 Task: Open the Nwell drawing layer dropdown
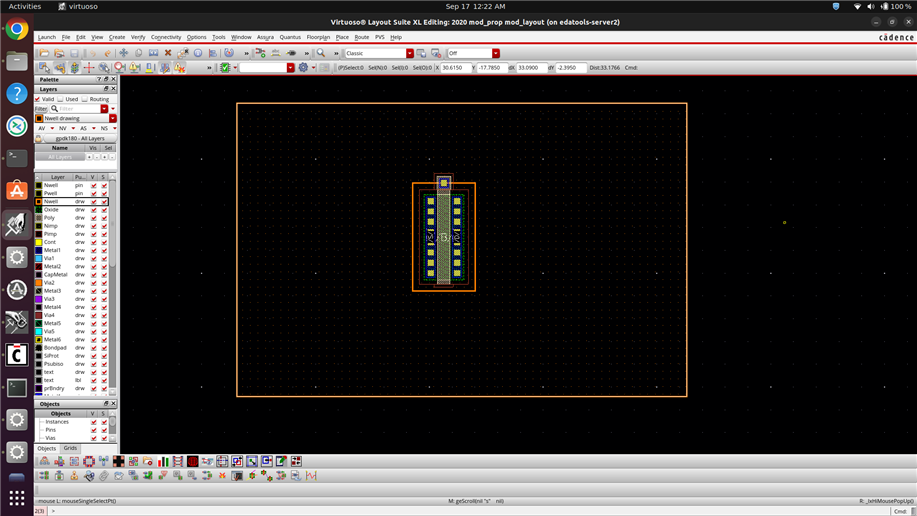[x=113, y=118]
